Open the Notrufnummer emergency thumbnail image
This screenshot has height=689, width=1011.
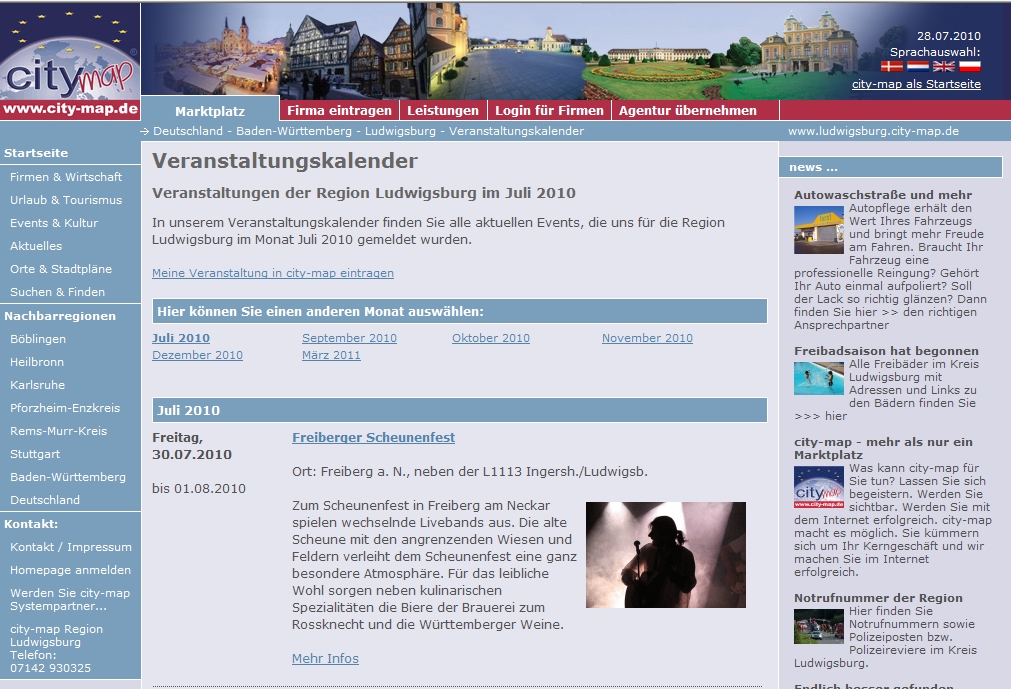[x=819, y=626]
